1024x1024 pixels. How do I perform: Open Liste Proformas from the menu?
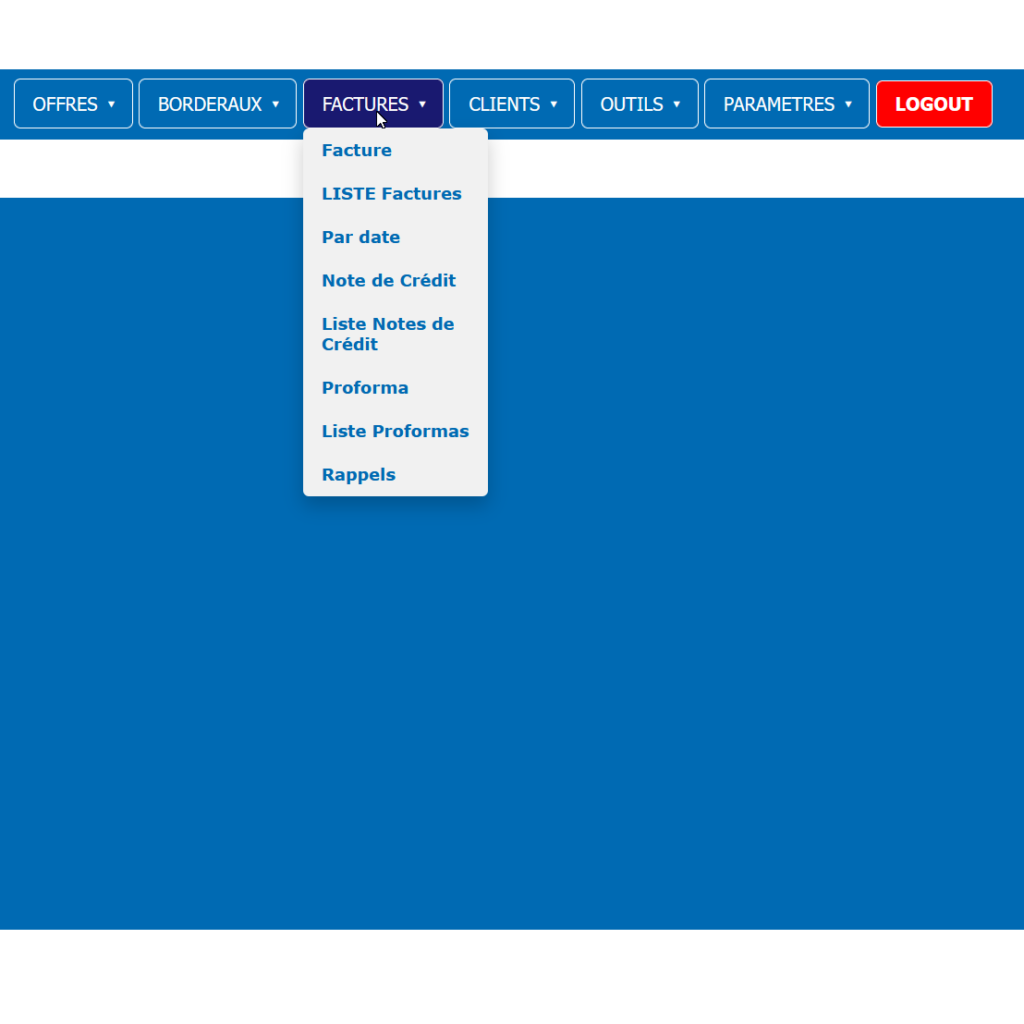pos(395,432)
